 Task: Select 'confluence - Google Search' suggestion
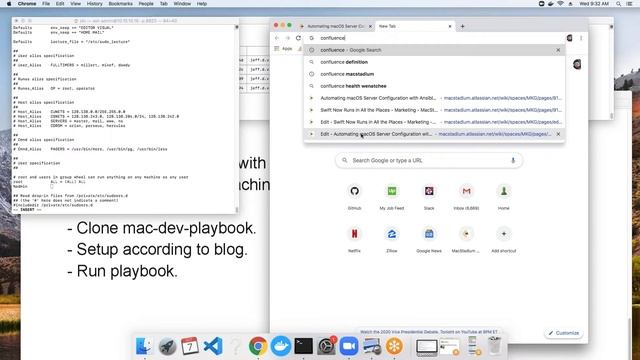click(x=434, y=50)
